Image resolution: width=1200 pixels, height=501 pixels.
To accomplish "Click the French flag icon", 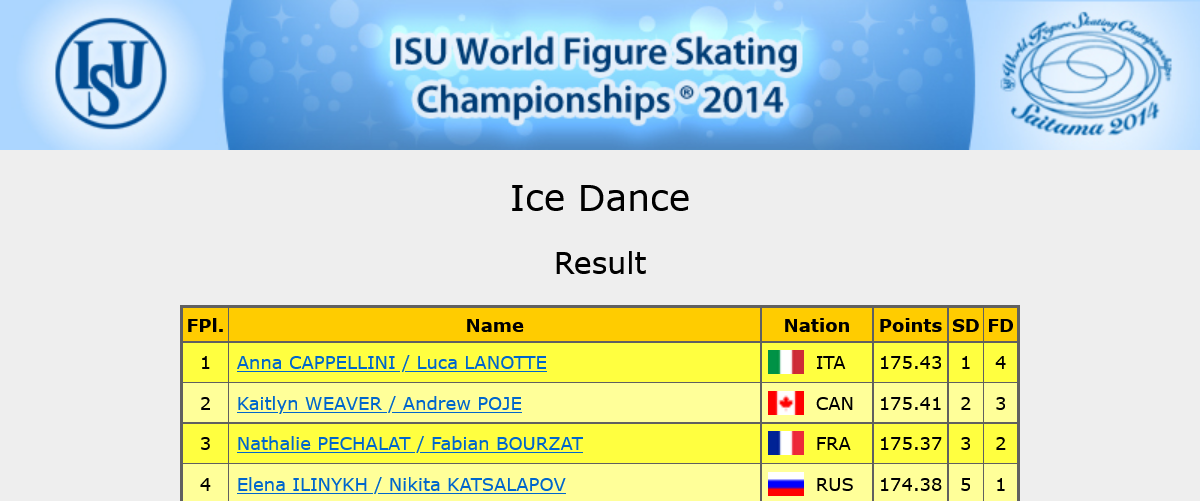I will 785,444.
